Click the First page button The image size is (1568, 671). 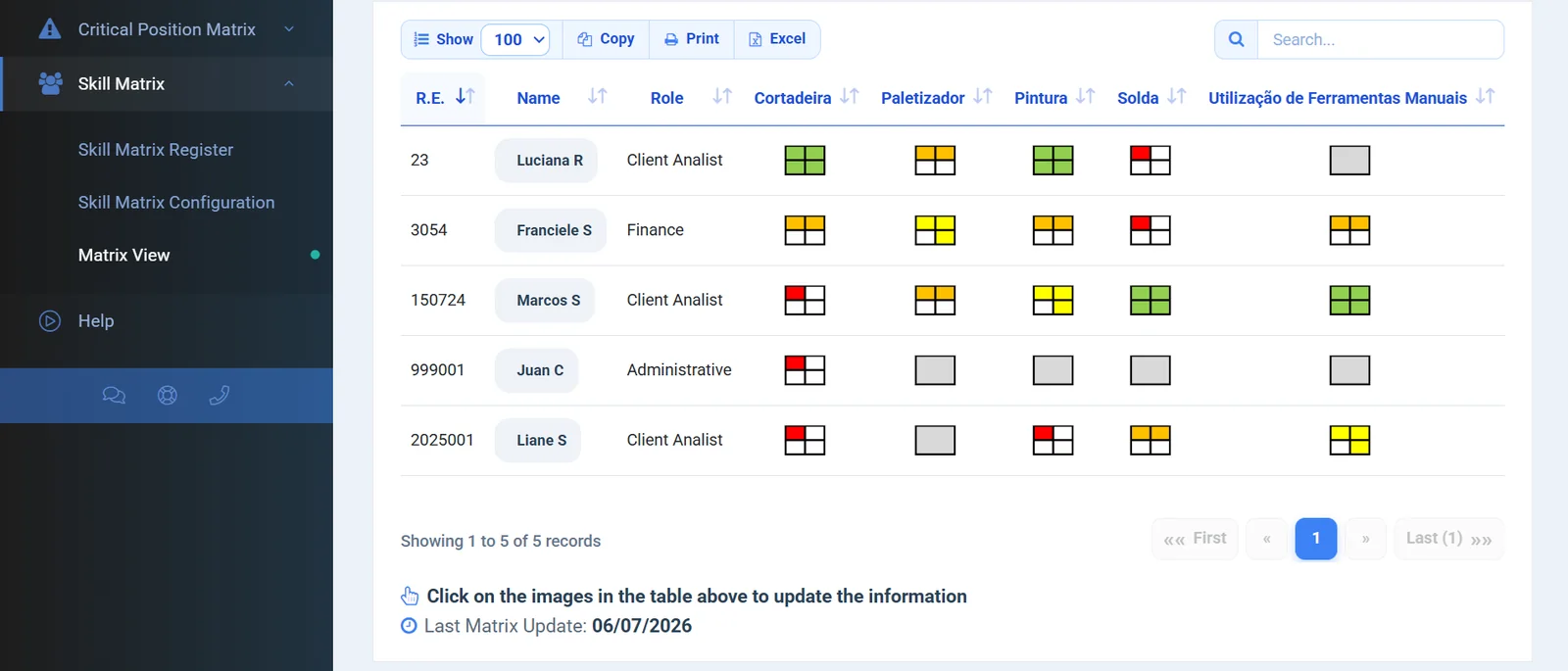click(x=1196, y=539)
